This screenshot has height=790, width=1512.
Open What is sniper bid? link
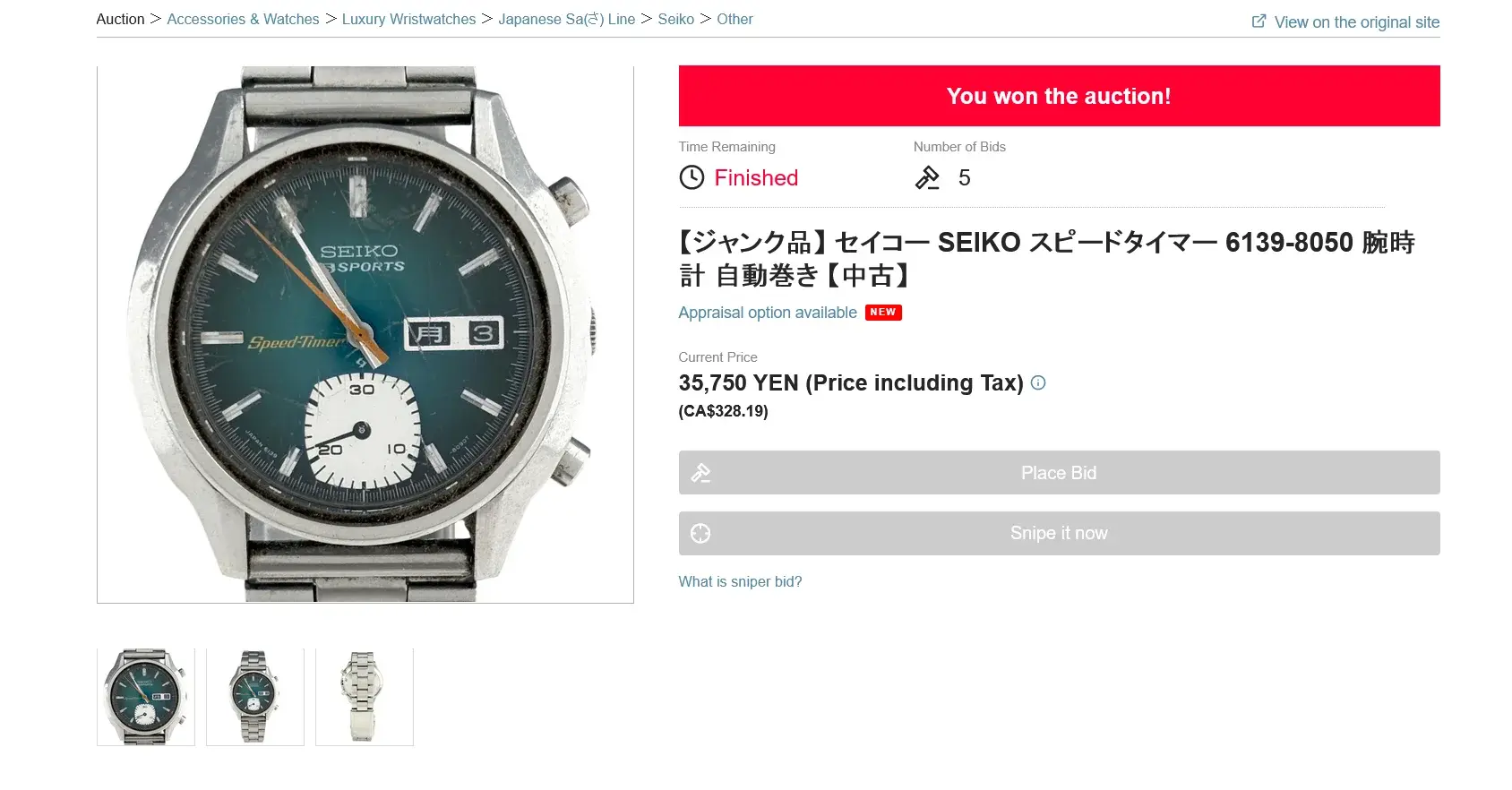click(x=740, y=581)
